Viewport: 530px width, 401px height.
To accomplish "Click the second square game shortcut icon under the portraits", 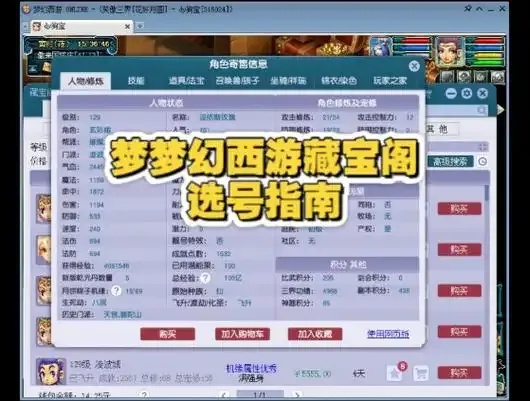I will coord(464,76).
